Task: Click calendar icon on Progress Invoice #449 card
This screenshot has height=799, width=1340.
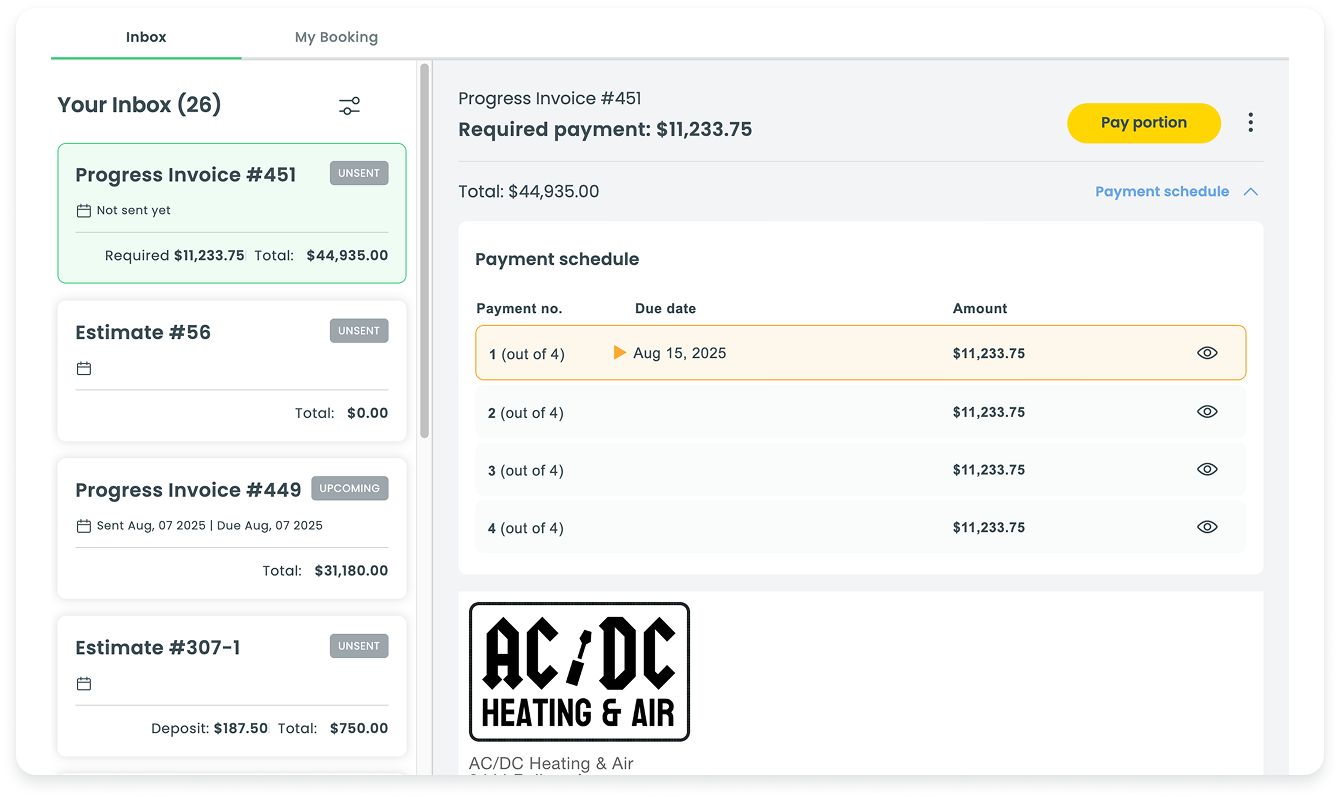Action: pos(84,526)
